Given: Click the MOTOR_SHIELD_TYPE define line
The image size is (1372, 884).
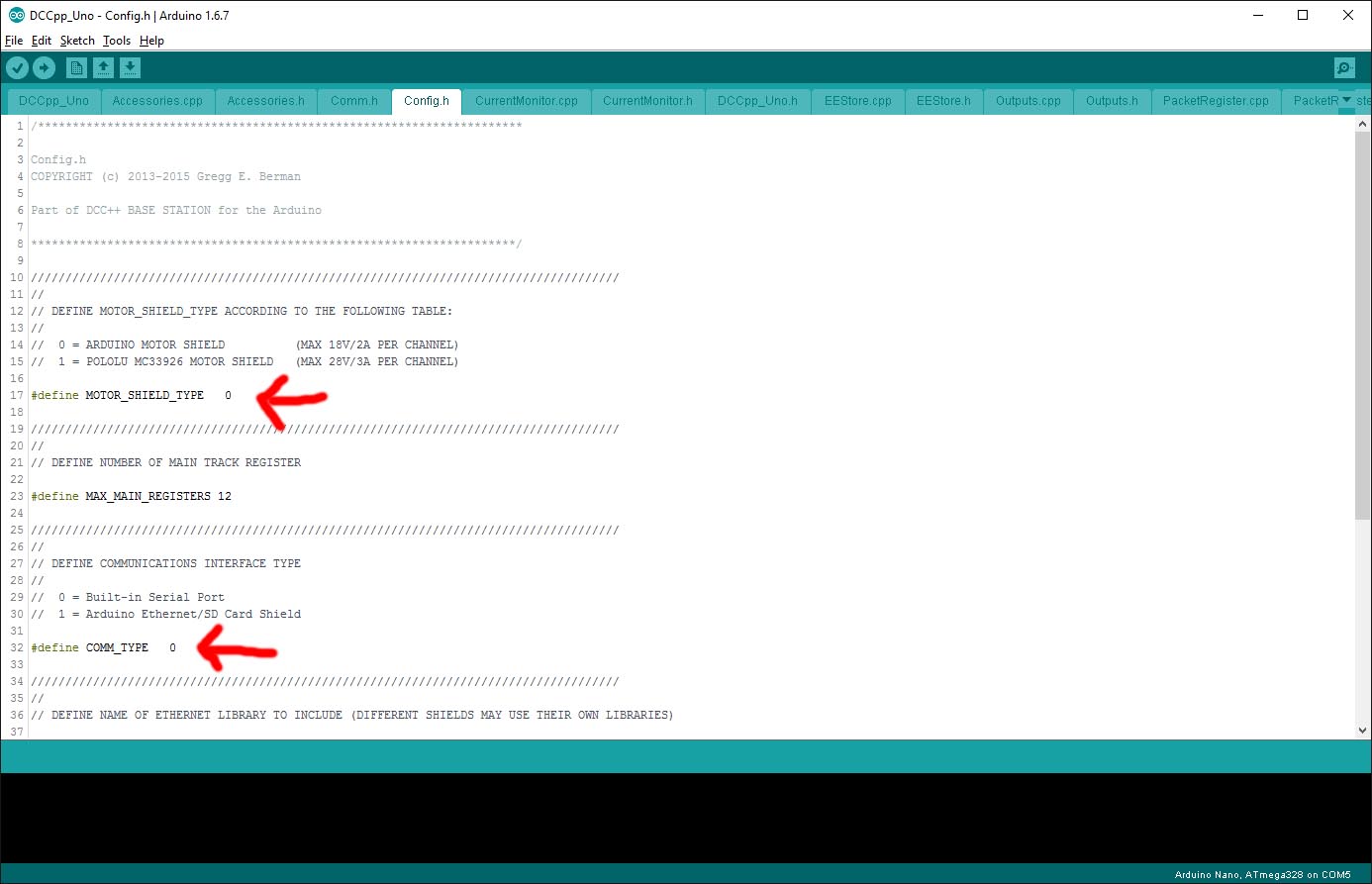Looking at the screenshot, I should point(131,395).
